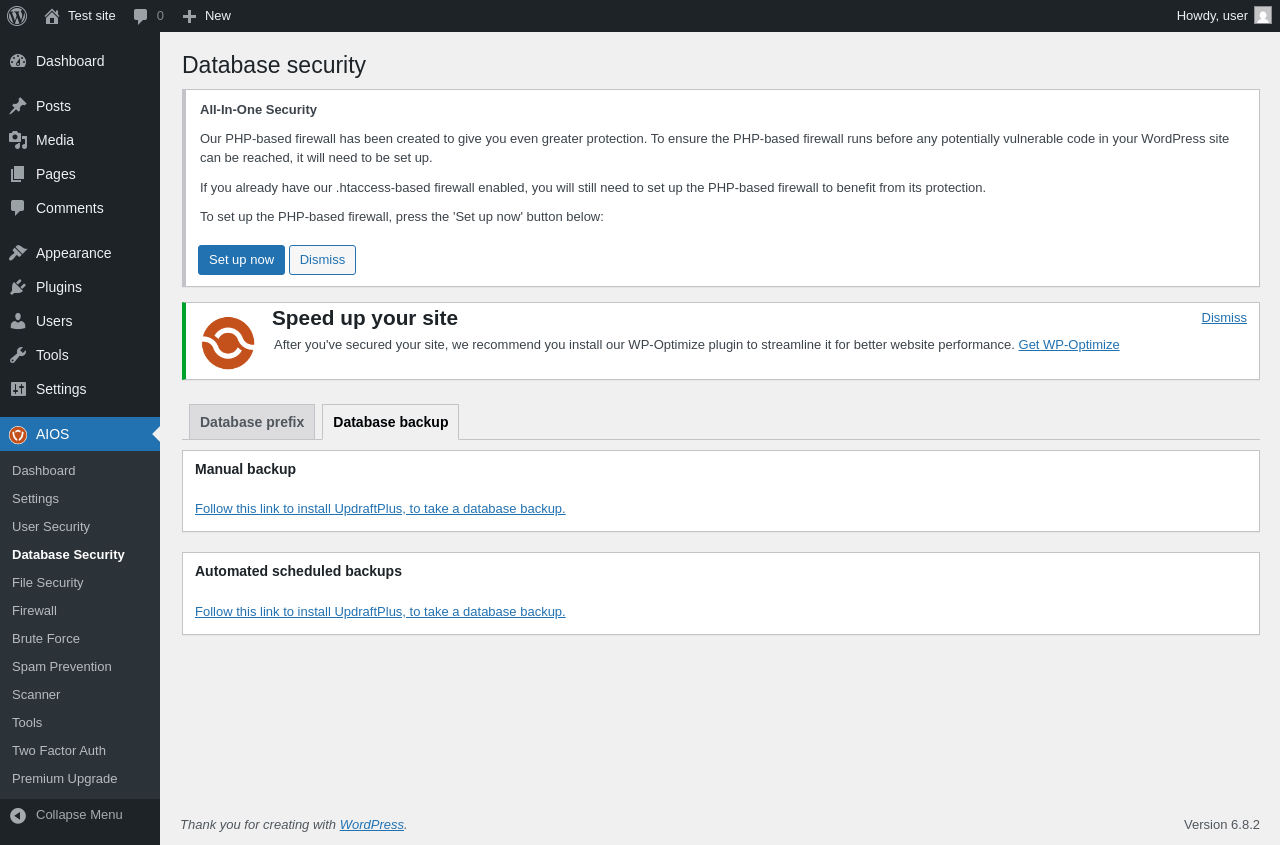
Task: Click UpdraftPlus link under Automated scheduled backups
Action: [x=380, y=612]
